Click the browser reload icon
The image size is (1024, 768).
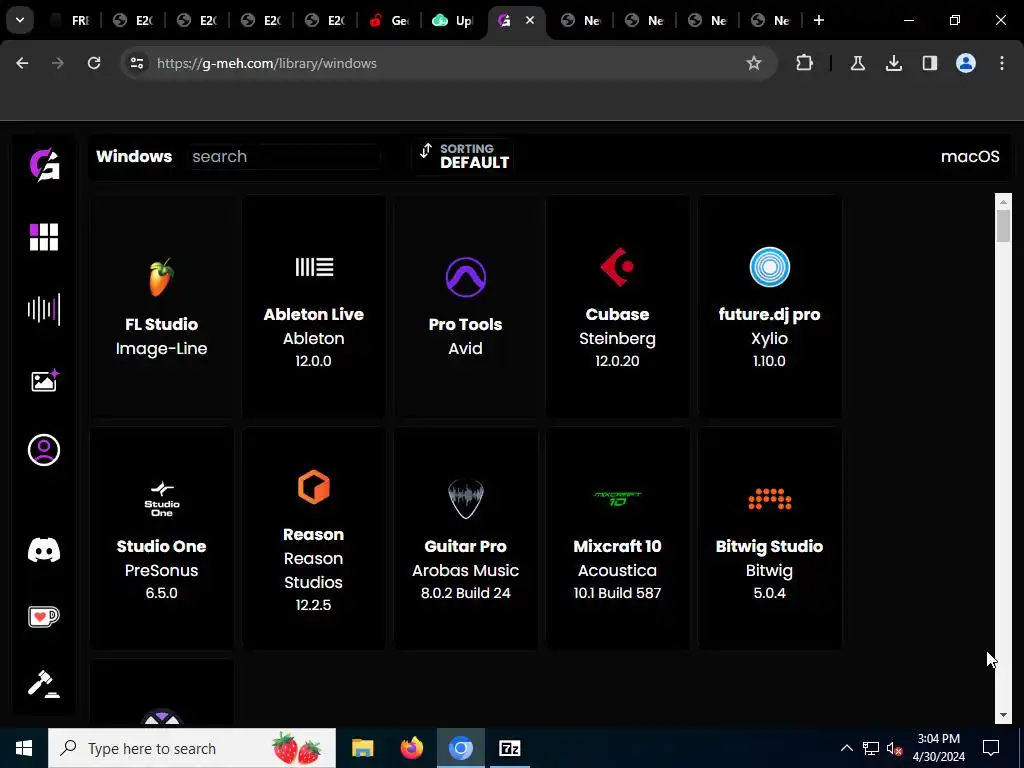pos(94,63)
